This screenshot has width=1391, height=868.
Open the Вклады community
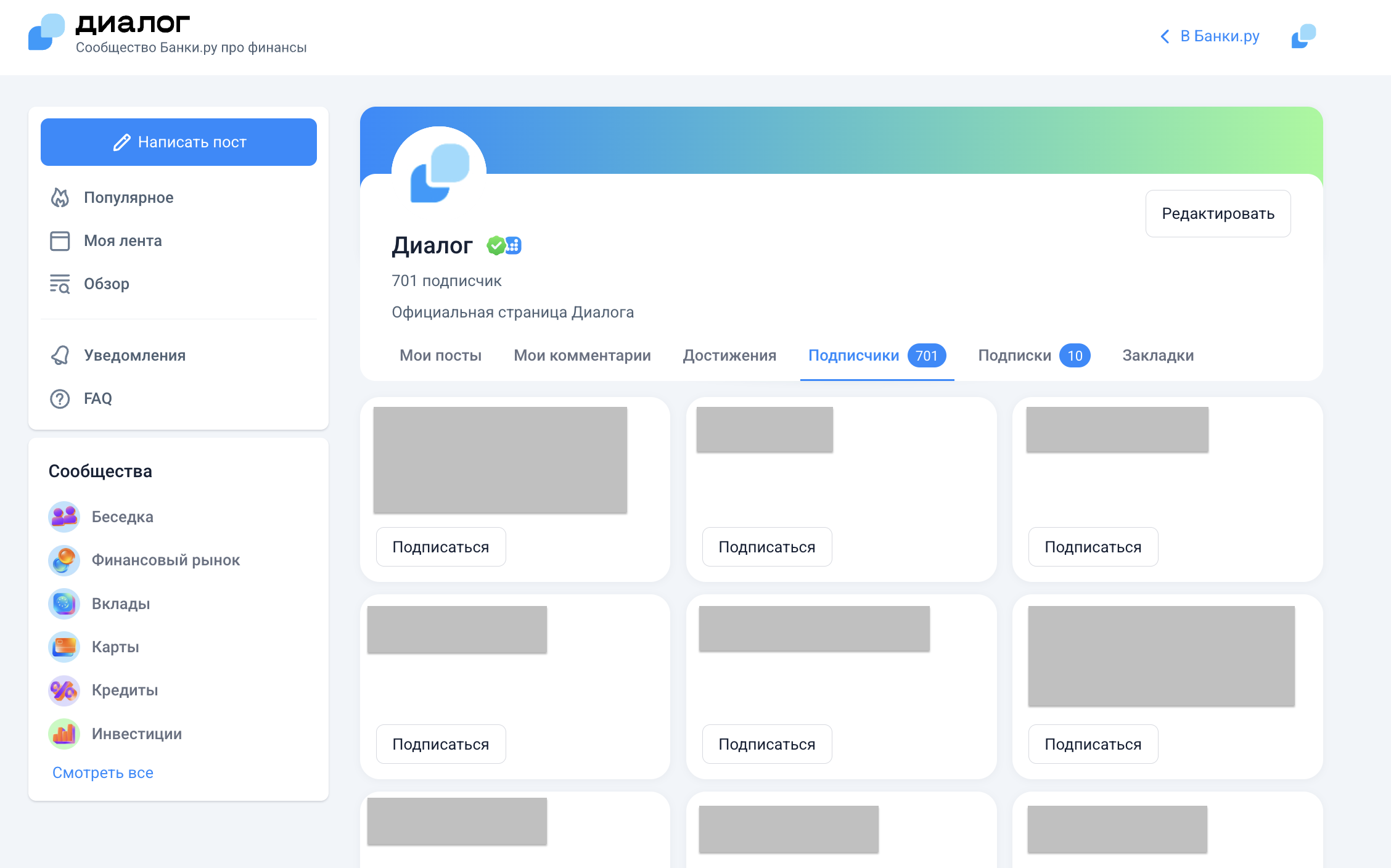click(121, 604)
